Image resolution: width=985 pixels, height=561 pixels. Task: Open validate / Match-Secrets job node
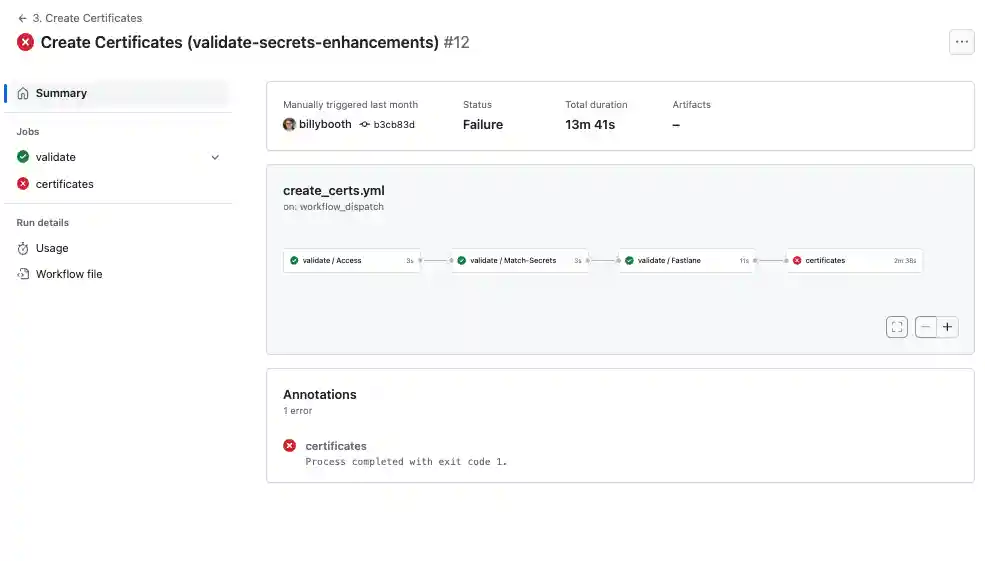click(520, 261)
